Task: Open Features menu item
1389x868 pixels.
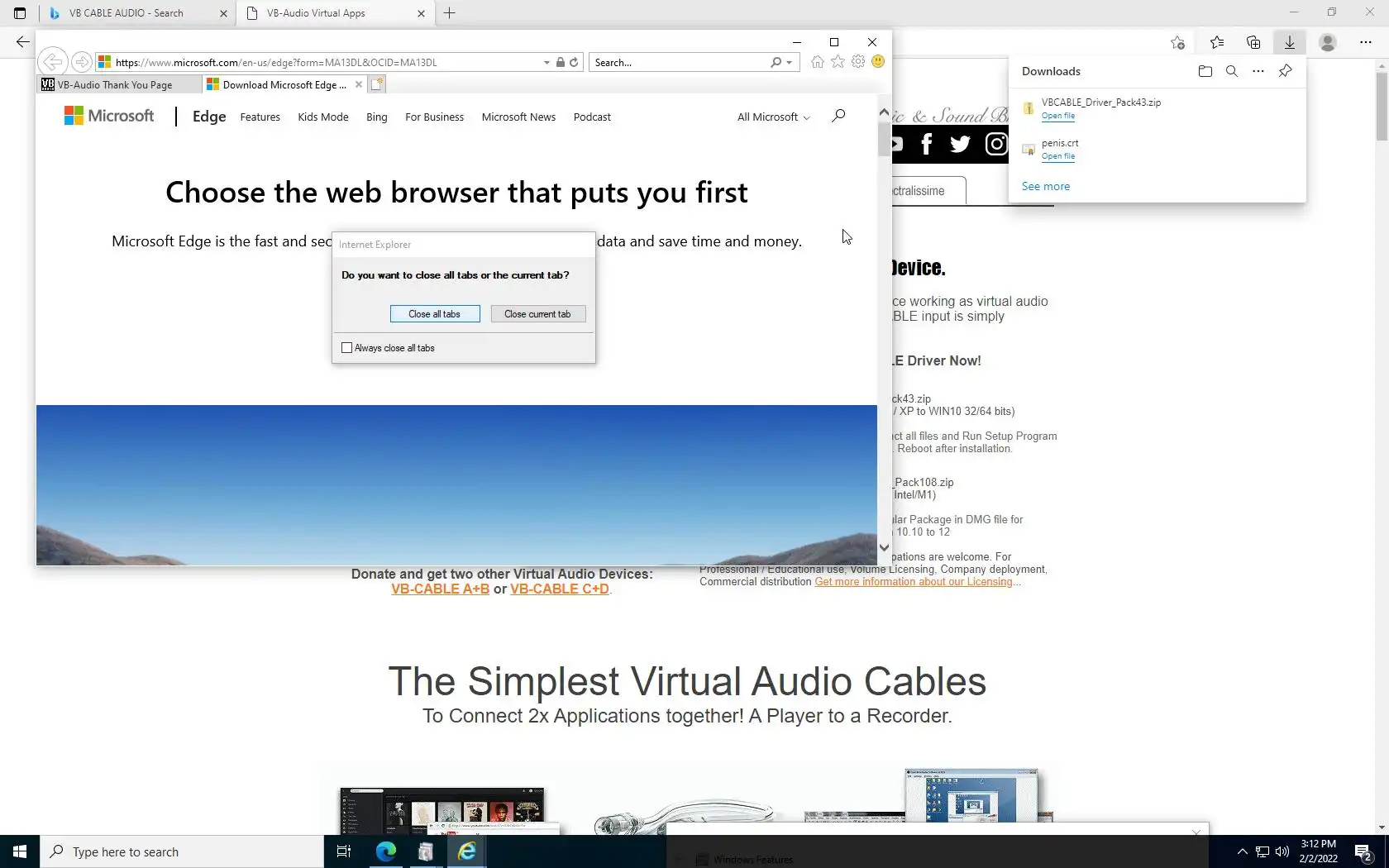Action: [260, 117]
